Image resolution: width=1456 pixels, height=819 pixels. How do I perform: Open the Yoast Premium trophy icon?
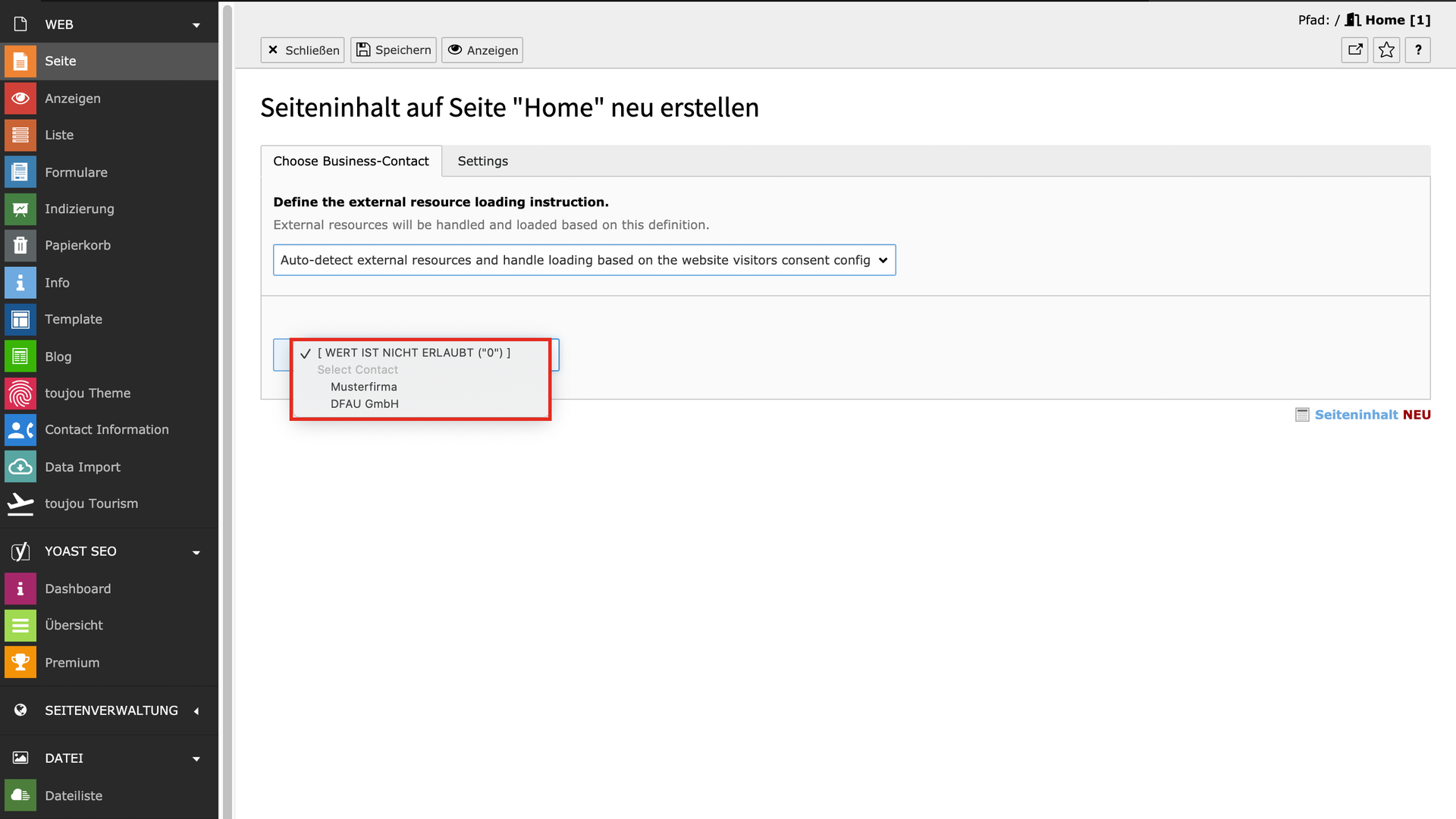20,663
